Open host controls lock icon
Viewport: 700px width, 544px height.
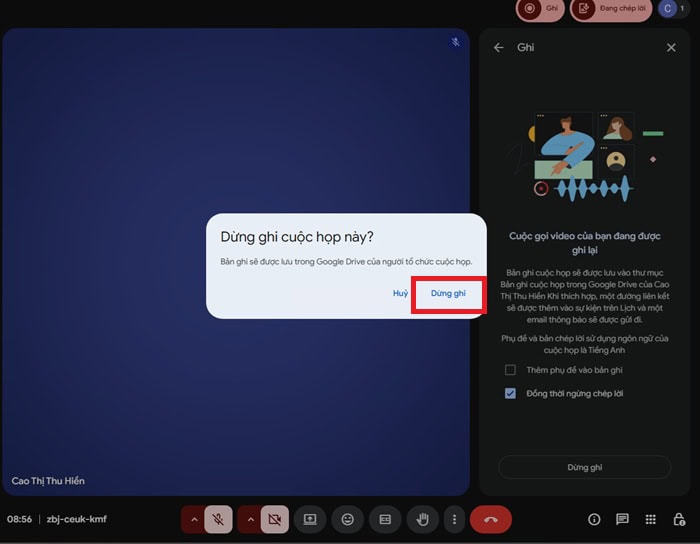tap(680, 519)
